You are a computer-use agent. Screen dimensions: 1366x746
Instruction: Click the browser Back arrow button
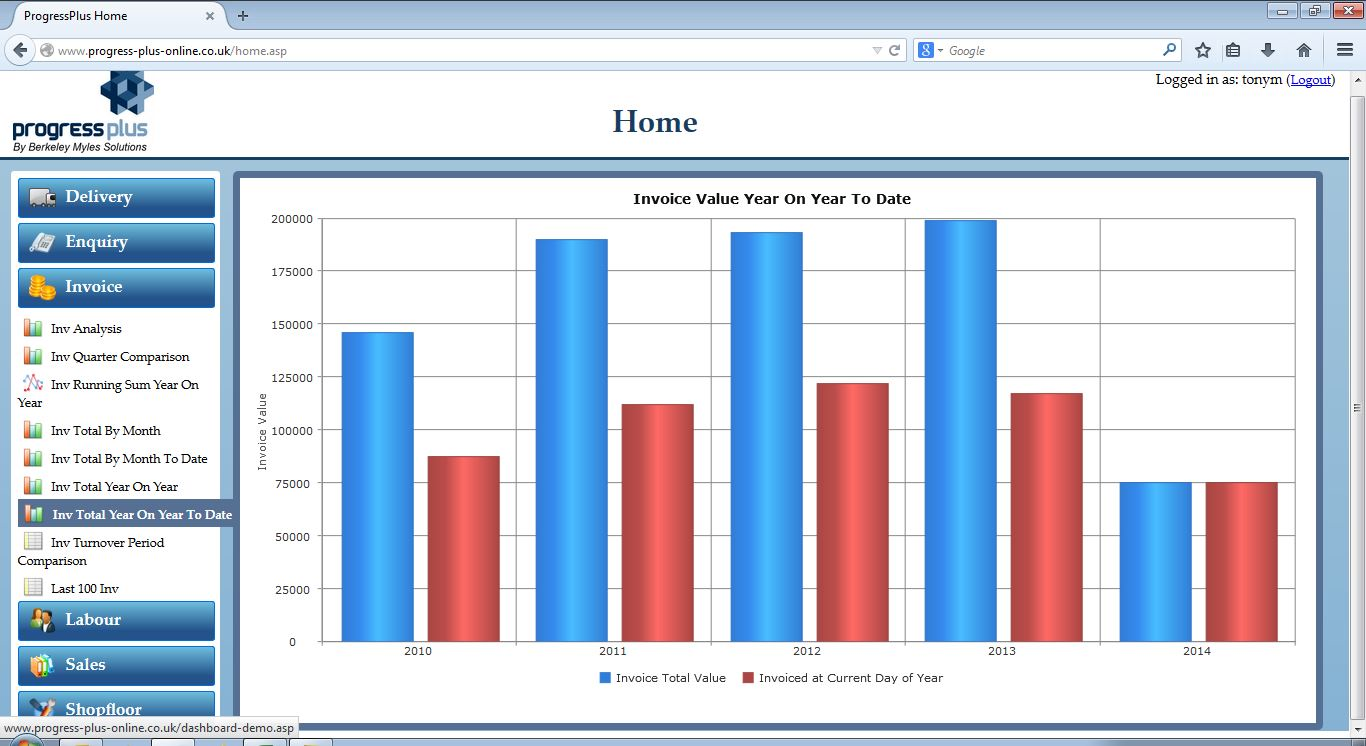point(20,50)
